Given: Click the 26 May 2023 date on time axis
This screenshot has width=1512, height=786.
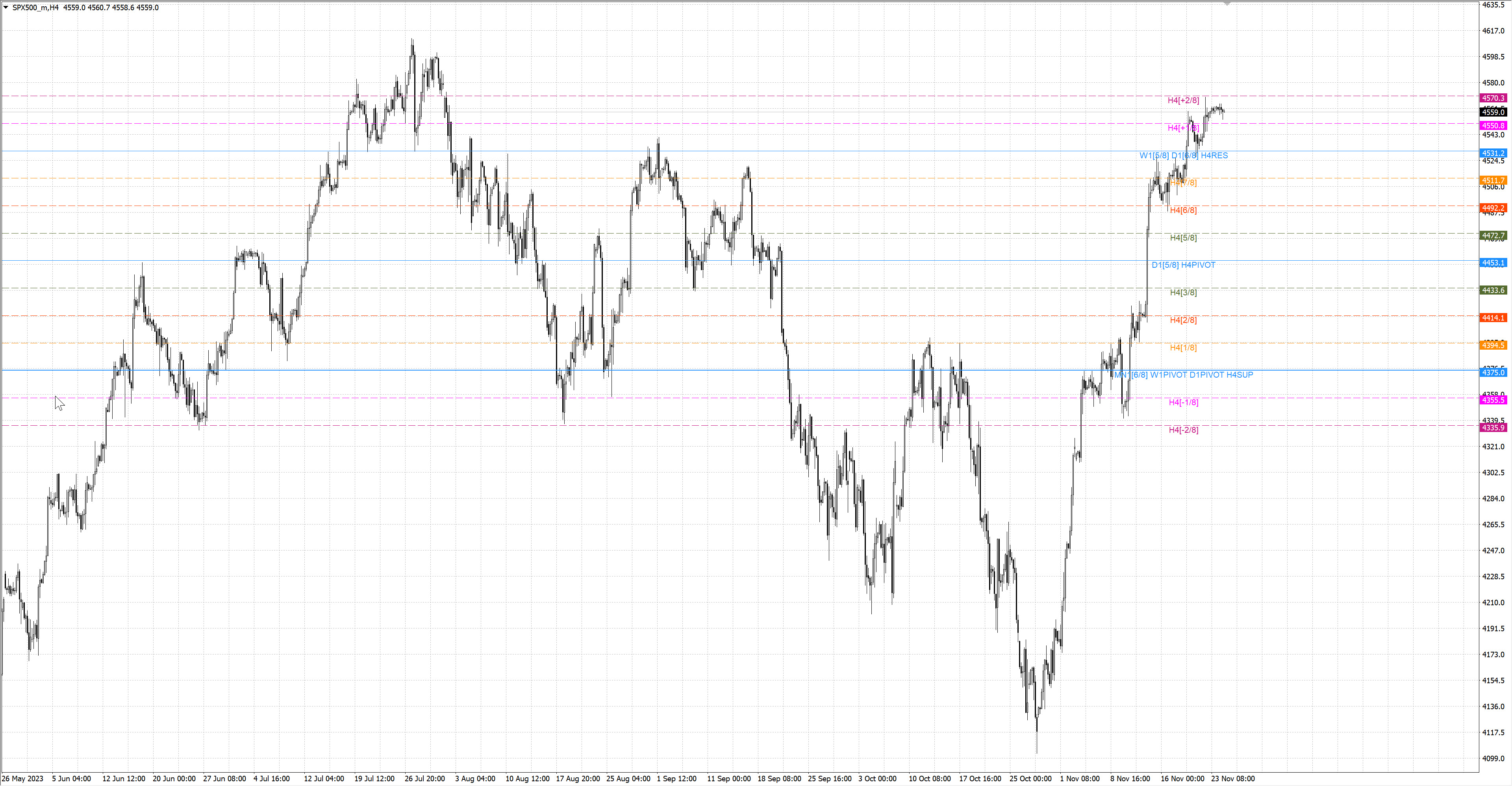Looking at the screenshot, I should (x=22, y=779).
